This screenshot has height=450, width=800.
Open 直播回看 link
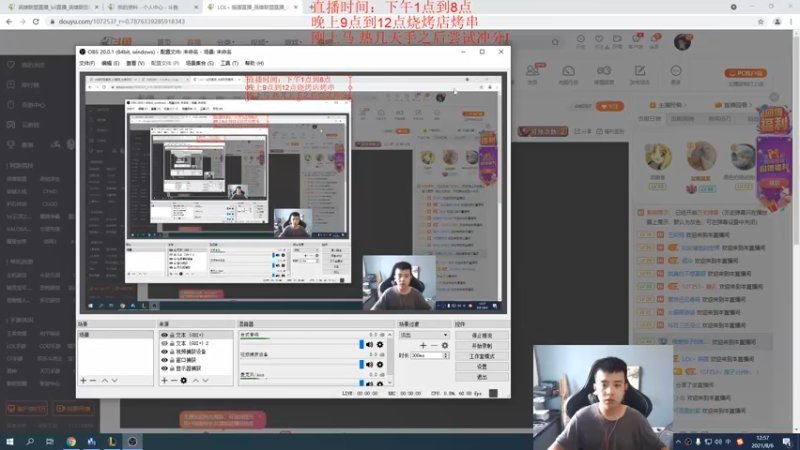[733, 105]
